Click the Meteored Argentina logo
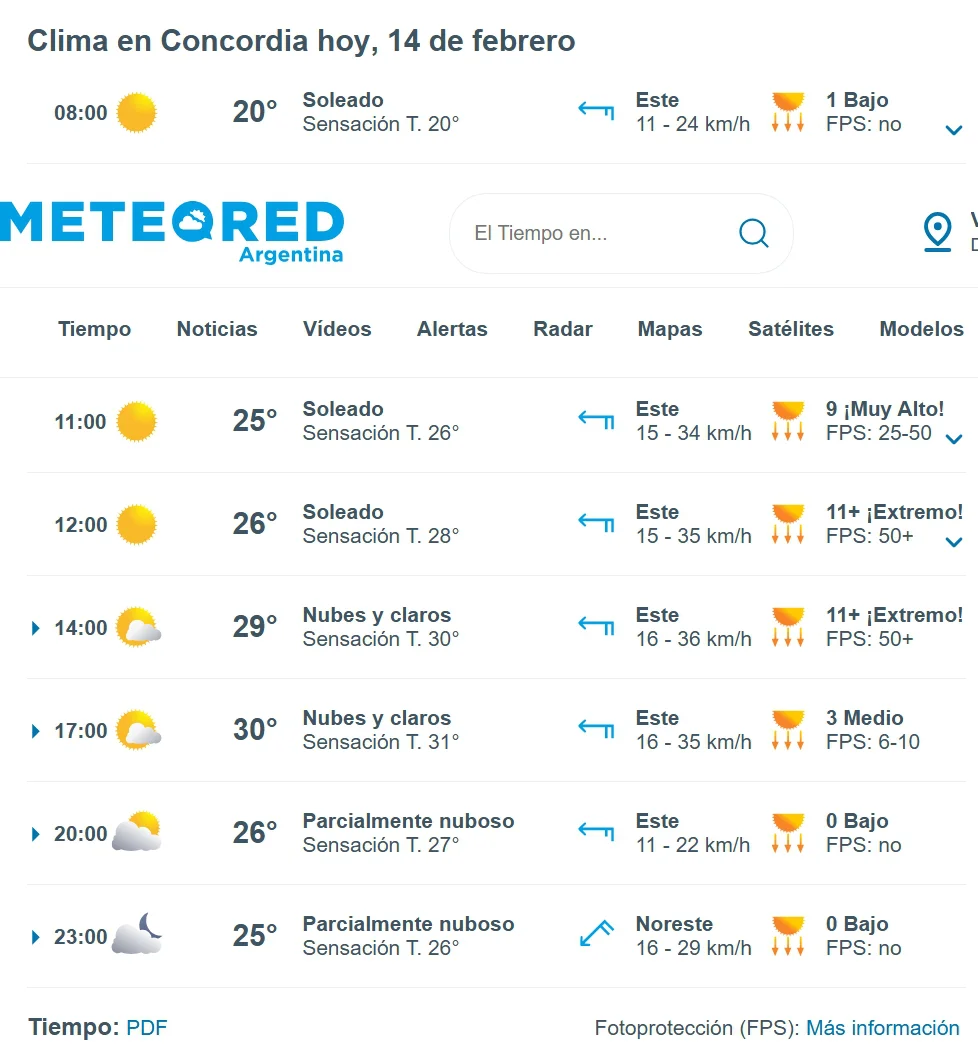This screenshot has width=978, height=1057. pyautogui.click(x=172, y=231)
